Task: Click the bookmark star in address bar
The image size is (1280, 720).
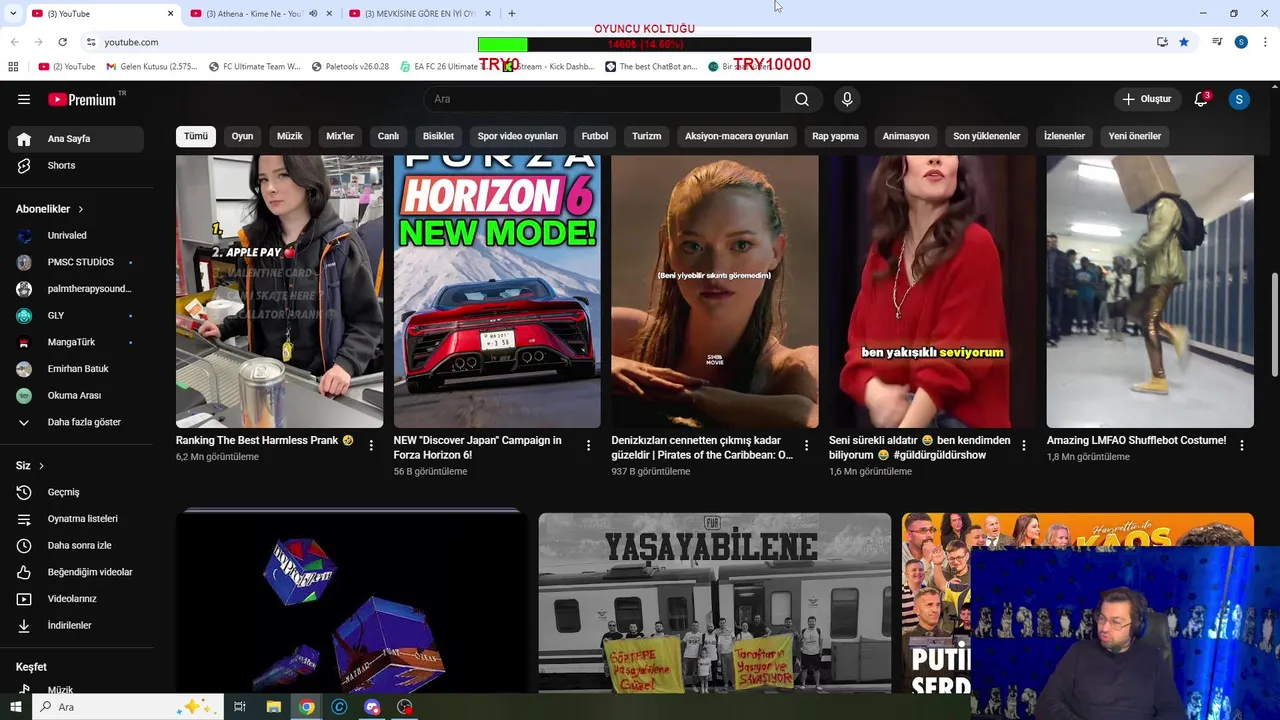Action: point(1184,42)
